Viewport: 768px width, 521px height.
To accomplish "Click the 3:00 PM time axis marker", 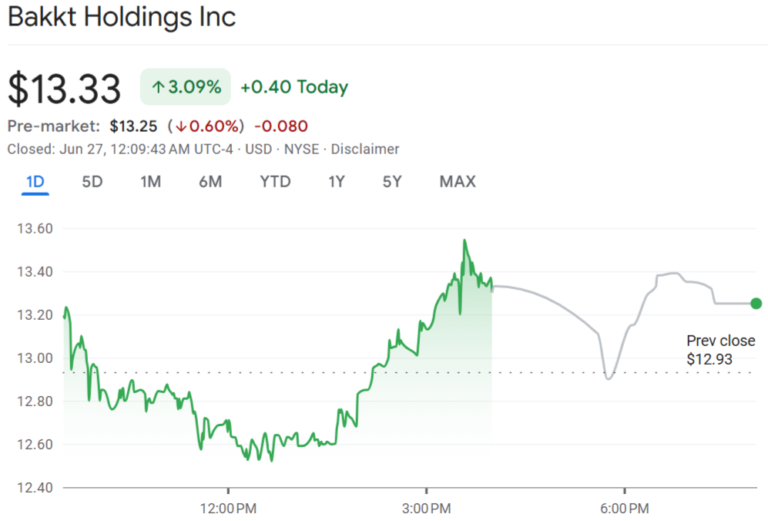I will click(427, 508).
